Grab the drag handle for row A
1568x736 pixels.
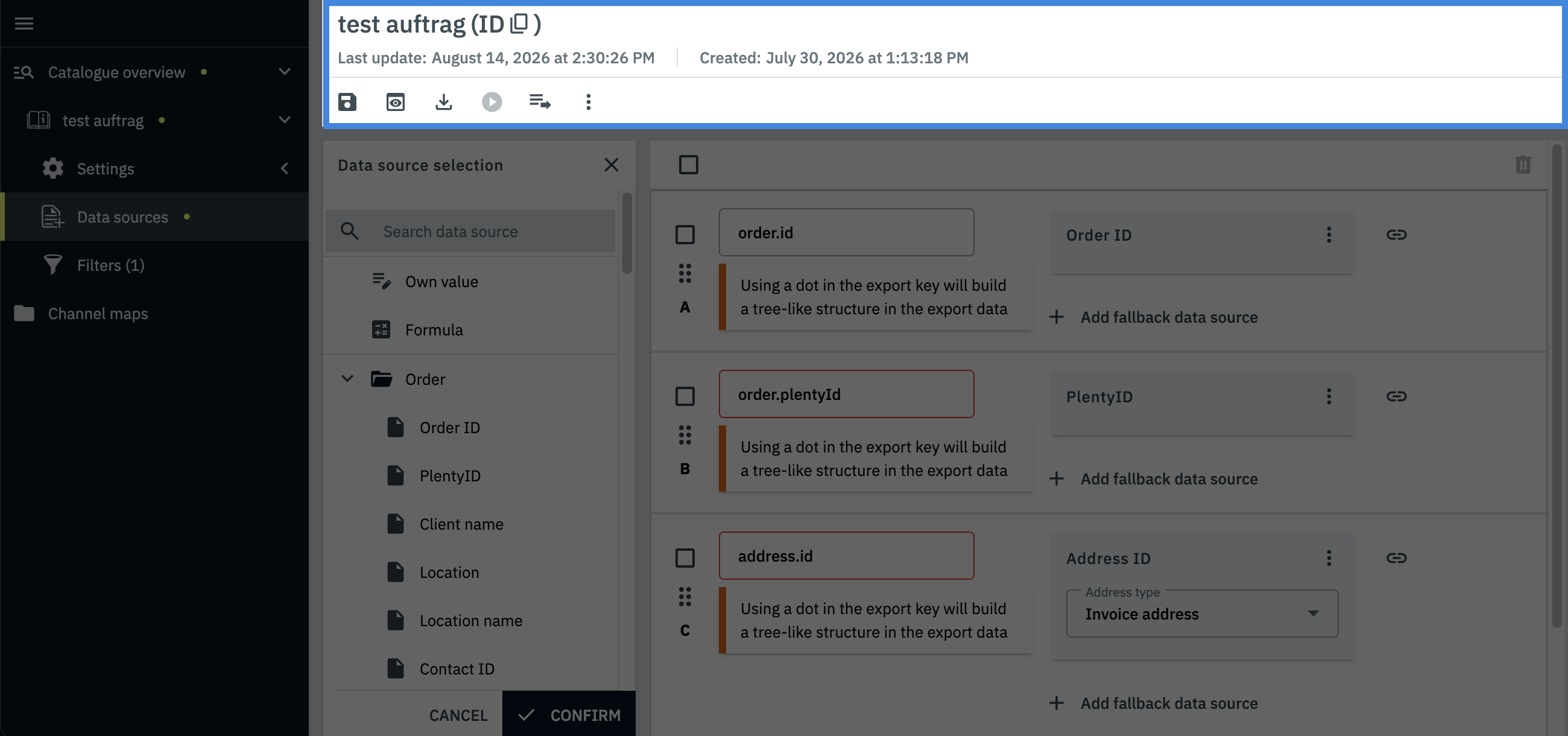(x=684, y=274)
